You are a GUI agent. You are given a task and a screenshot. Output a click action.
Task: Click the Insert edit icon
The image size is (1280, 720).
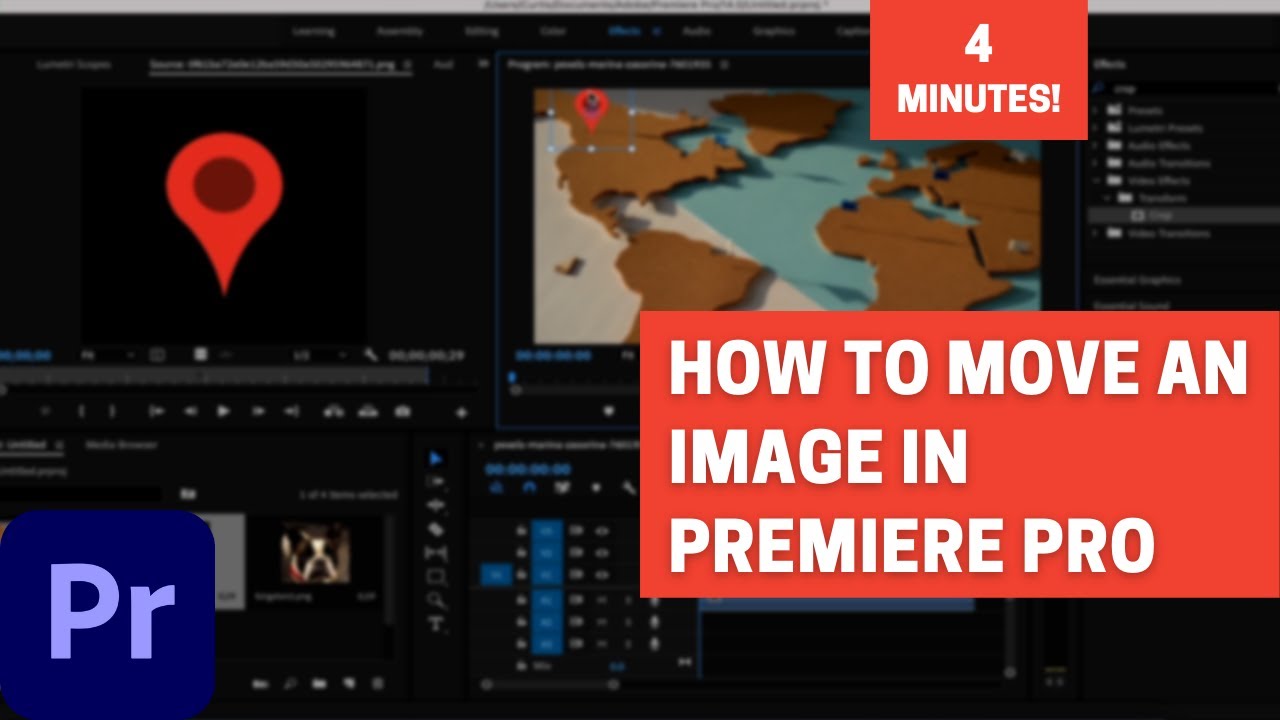coord(334,411)
